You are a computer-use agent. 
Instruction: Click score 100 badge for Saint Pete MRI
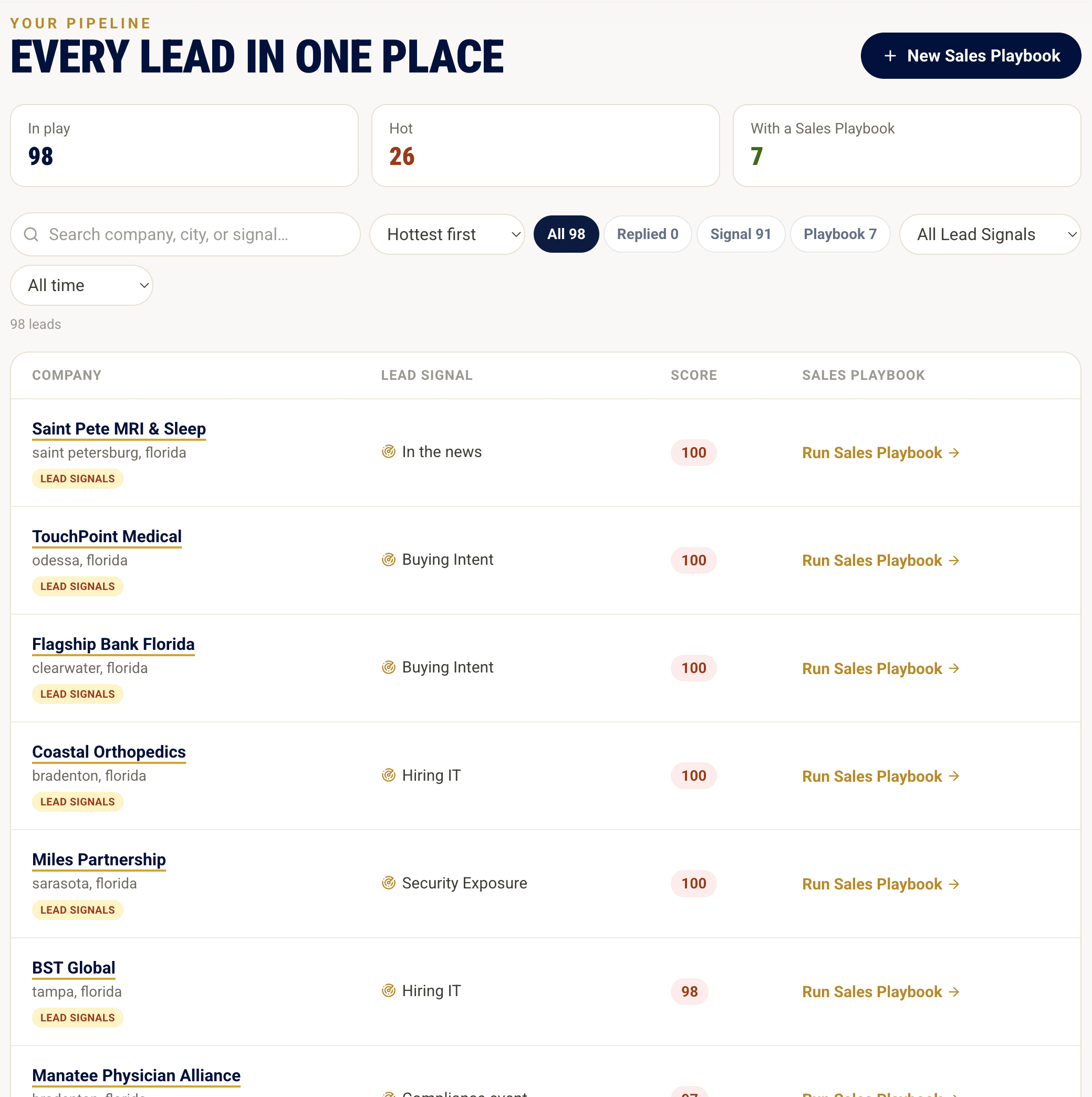tap(693, 452)
